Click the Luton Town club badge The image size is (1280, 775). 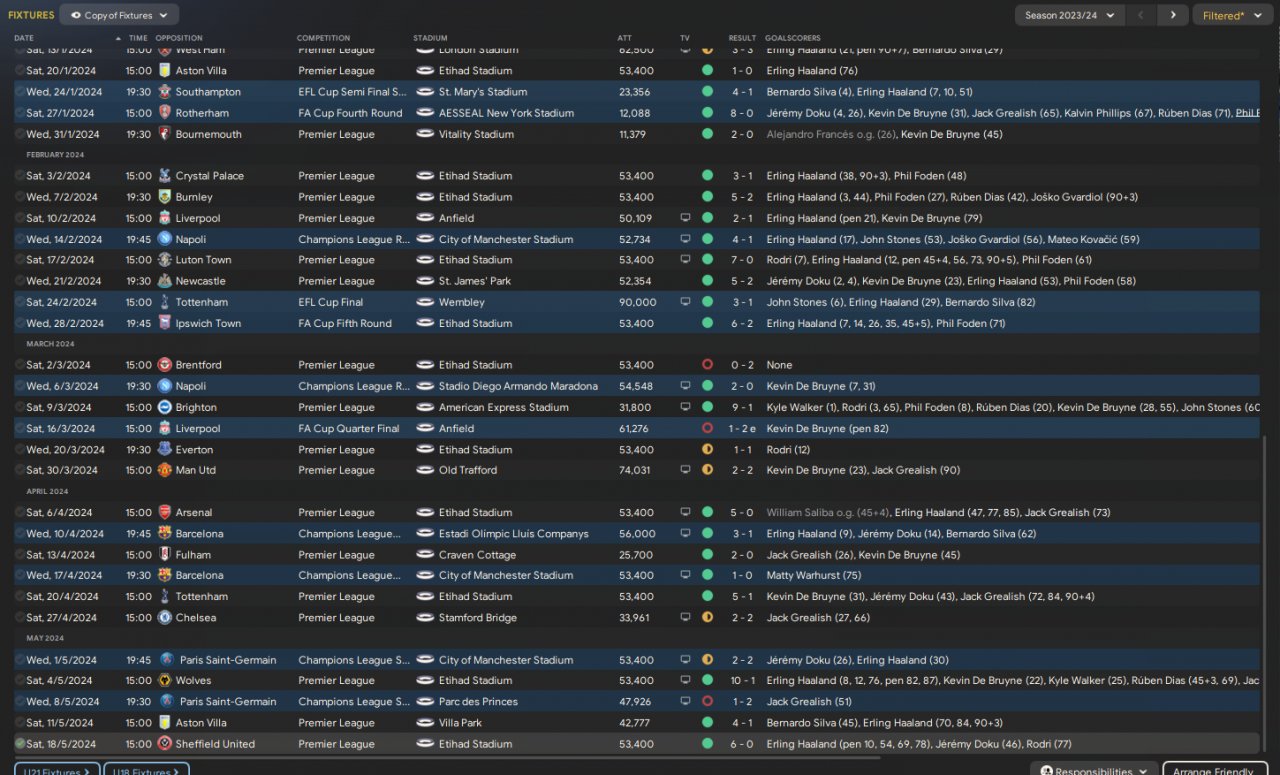pyautogui.click(x=165, y=260)
